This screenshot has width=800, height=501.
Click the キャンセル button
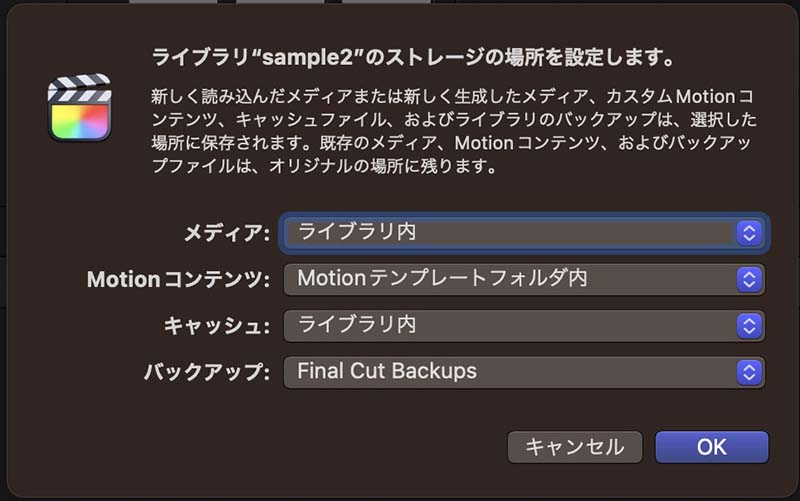pyautogui.click(x=574, y=447)
